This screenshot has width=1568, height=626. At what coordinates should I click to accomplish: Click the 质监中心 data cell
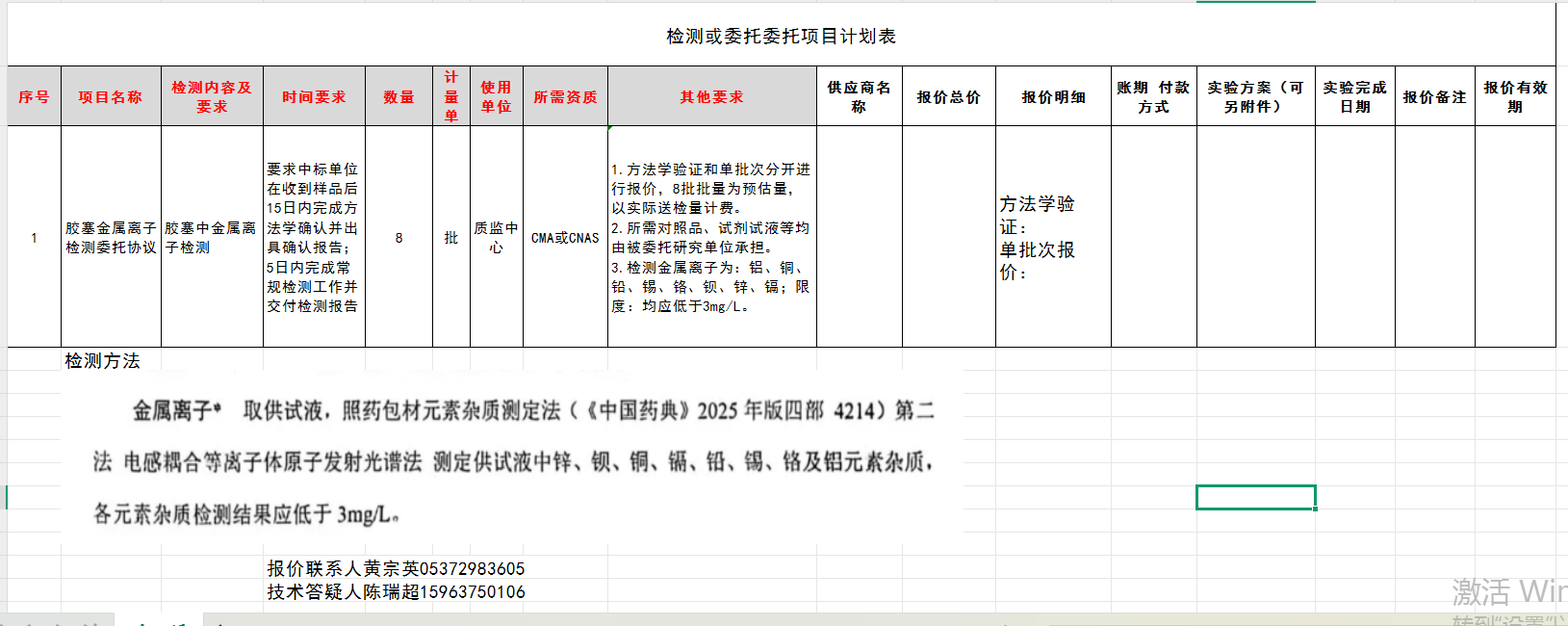pyautogui.click(x=496, y=238)
